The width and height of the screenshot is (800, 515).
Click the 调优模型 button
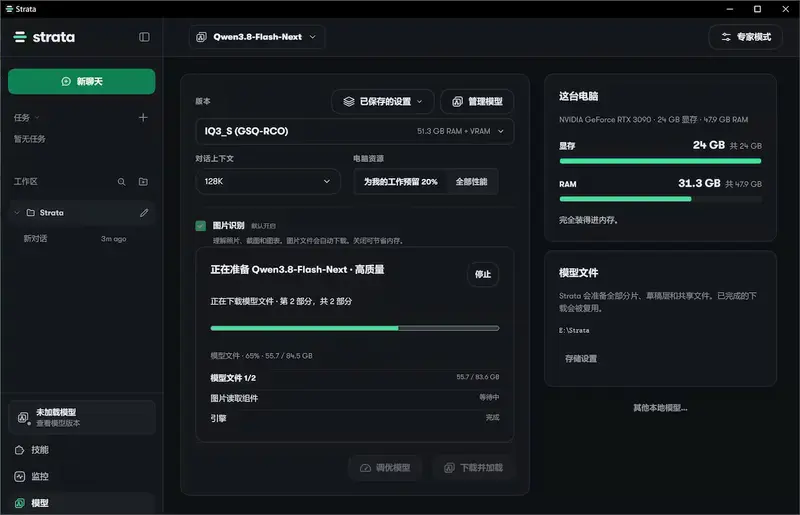[385, 468]
